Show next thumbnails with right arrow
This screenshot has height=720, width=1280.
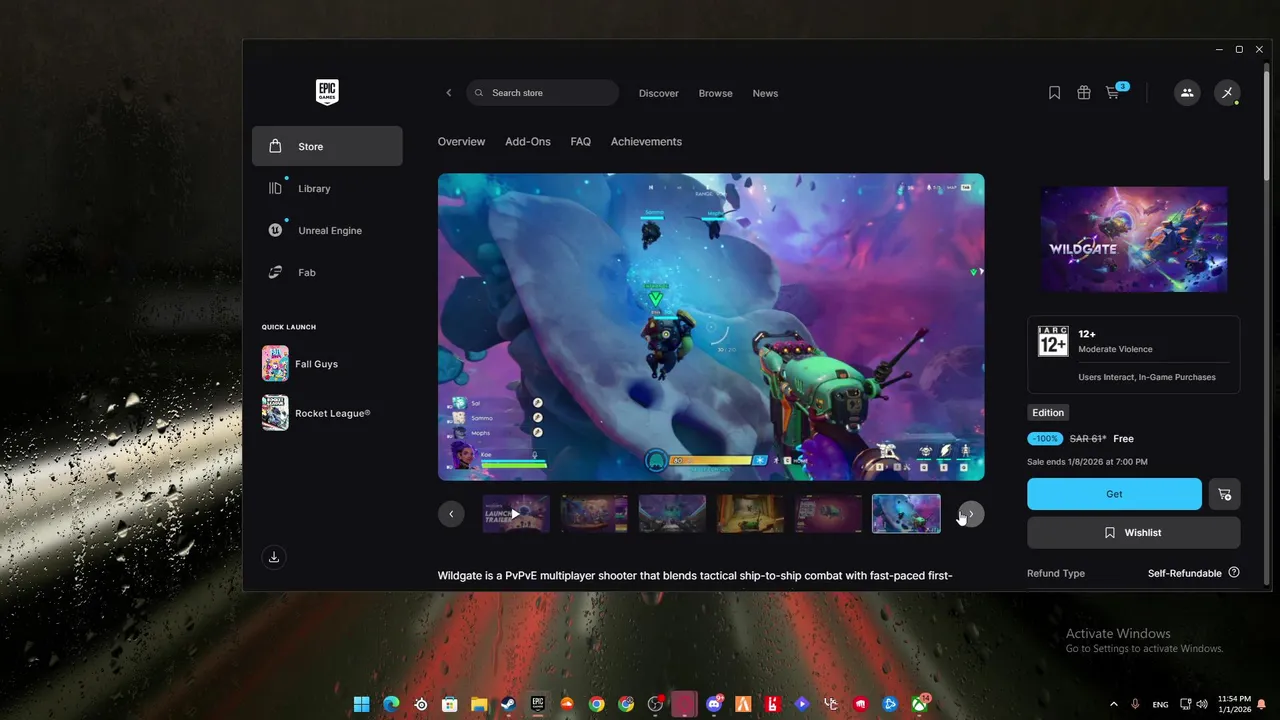point(971,514)
